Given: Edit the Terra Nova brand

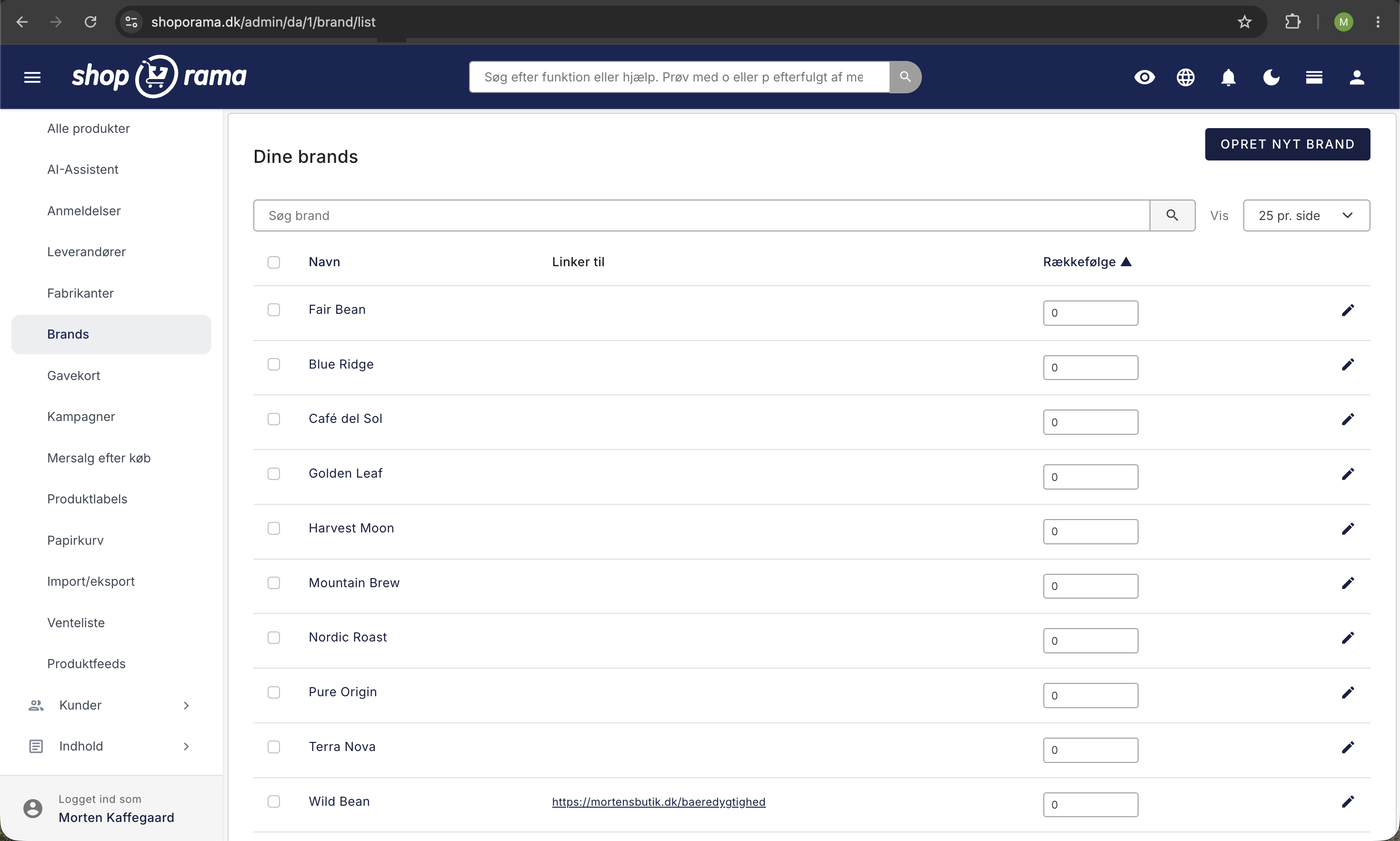Looking at the screenshot, I should click(1348, 747).
